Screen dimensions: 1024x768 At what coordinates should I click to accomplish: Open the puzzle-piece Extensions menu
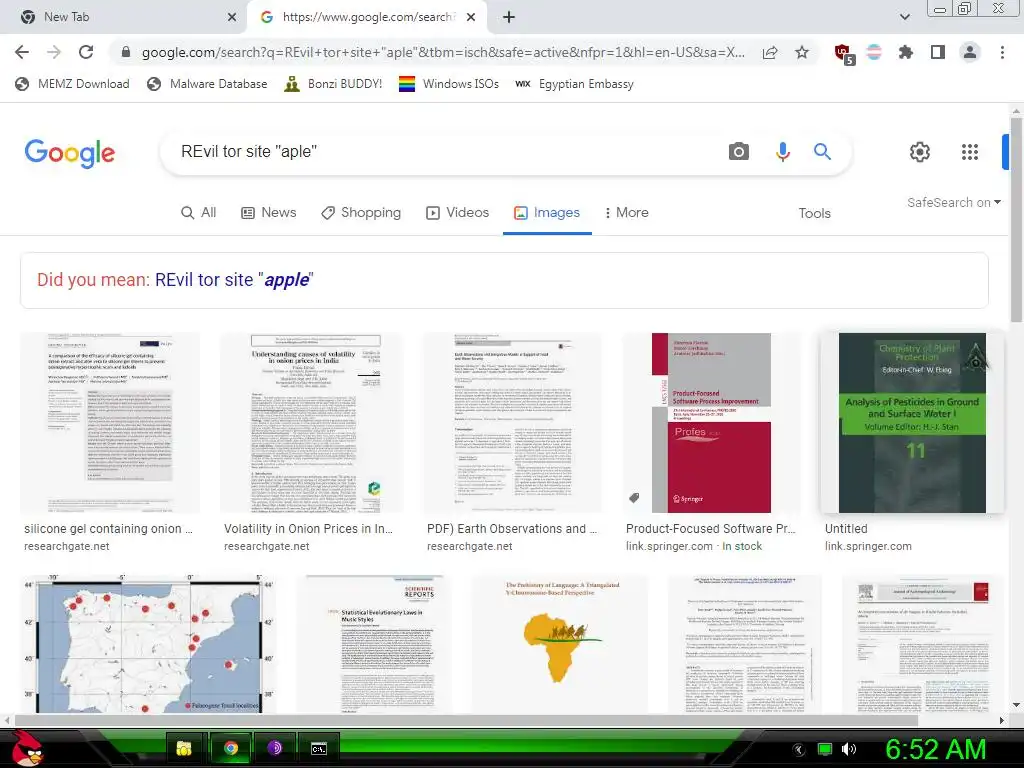pyautogui.click(x=906, y=52)
